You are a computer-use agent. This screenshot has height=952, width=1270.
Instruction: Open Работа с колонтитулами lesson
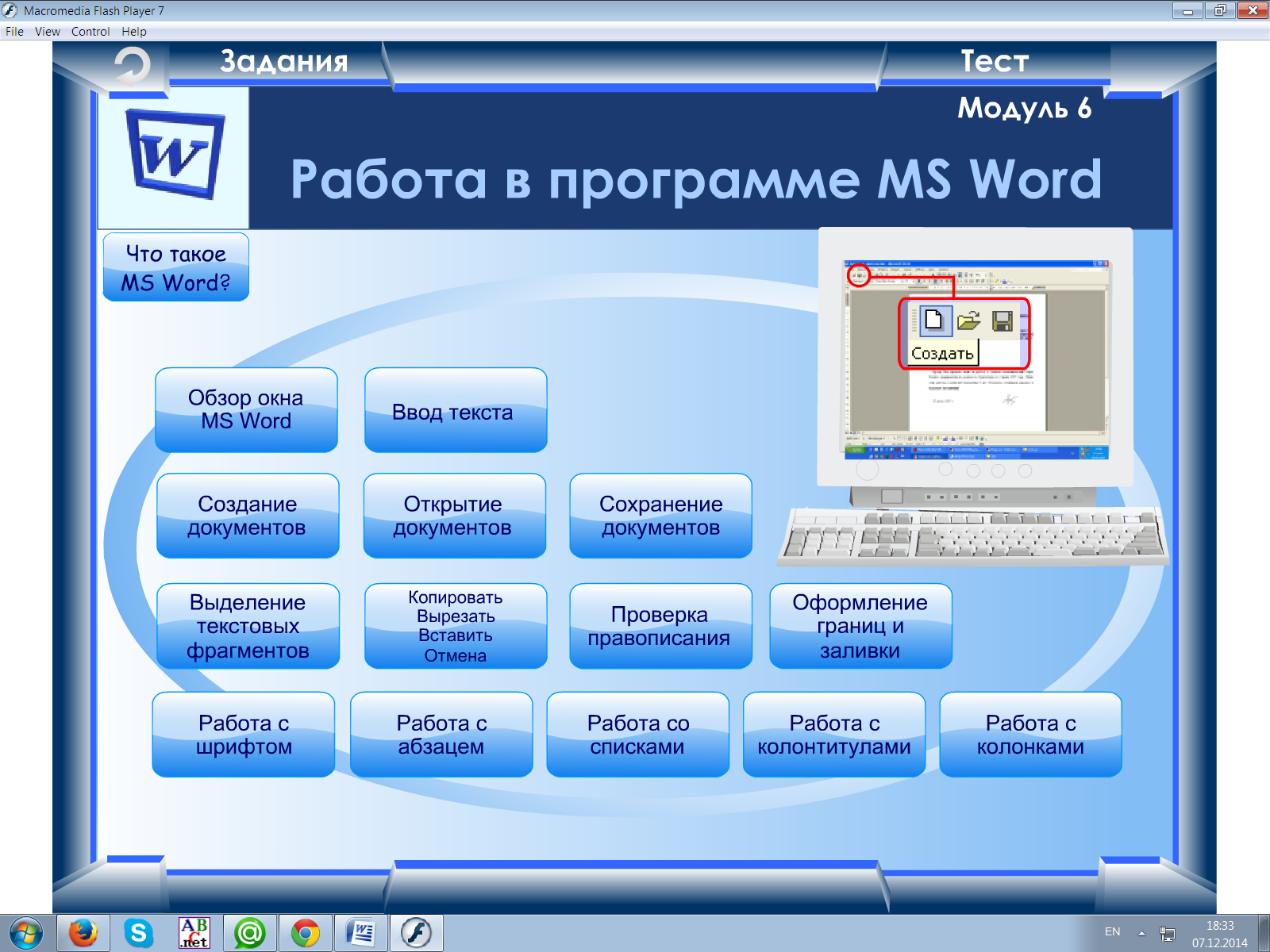tap(834, 735)
